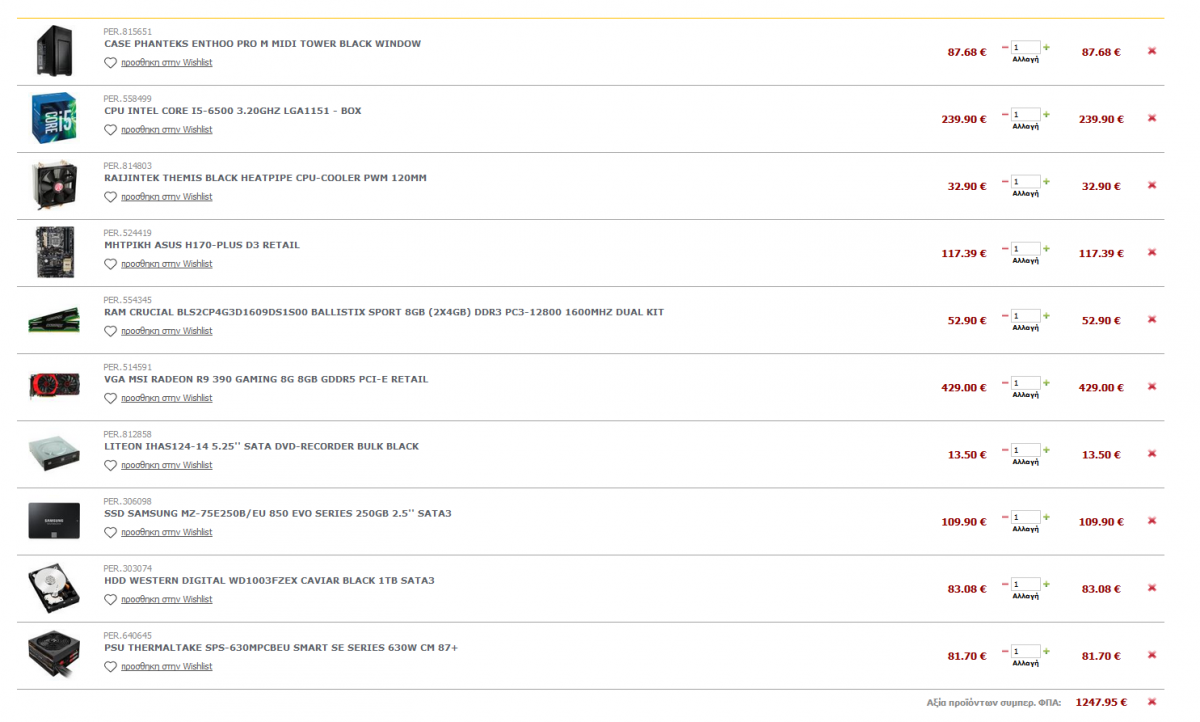Decrease quantity of Phanteks case with minus

pos(1005,47)
